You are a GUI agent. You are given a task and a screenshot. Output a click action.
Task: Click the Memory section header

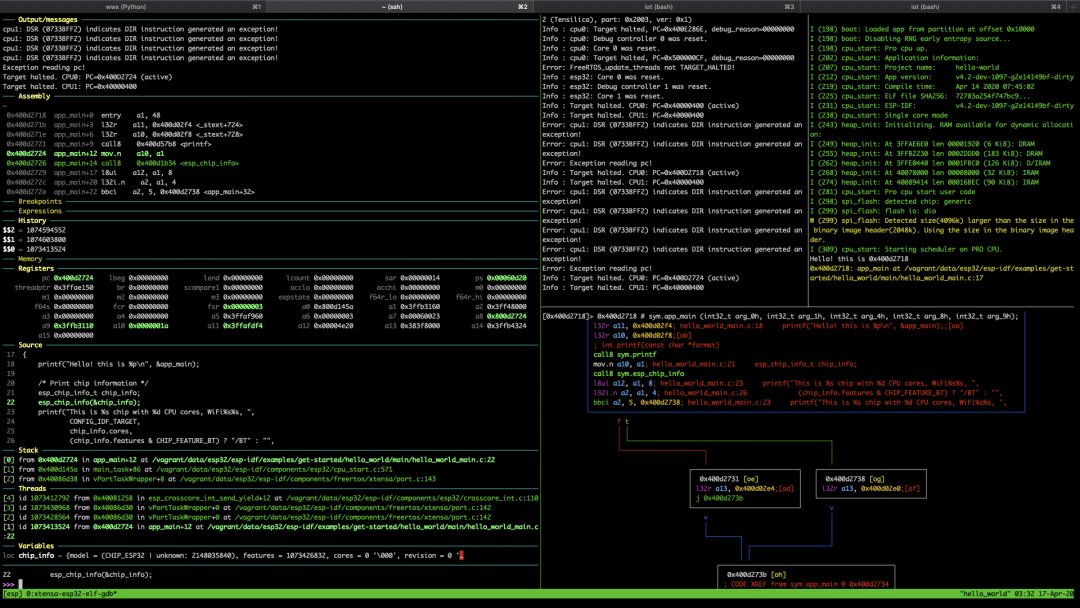tap(30, 259)
